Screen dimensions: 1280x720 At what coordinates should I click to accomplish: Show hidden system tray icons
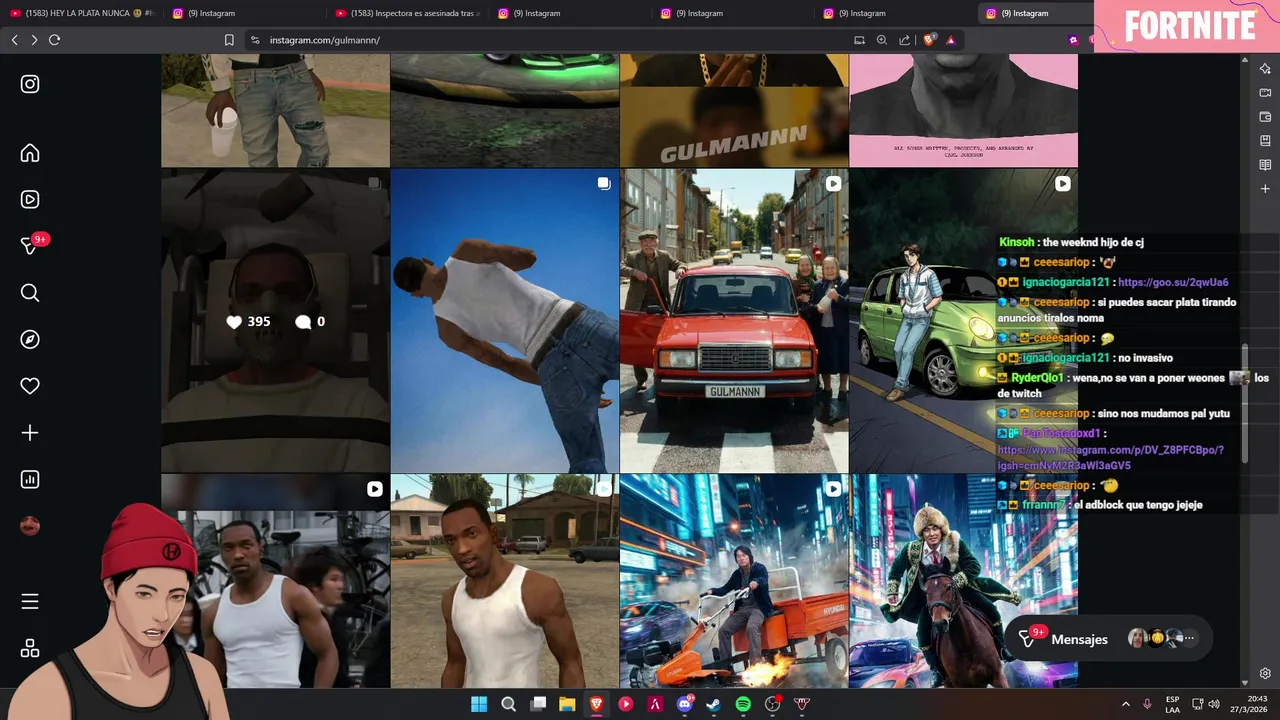pyautogui.click(x=1125, y=704)
